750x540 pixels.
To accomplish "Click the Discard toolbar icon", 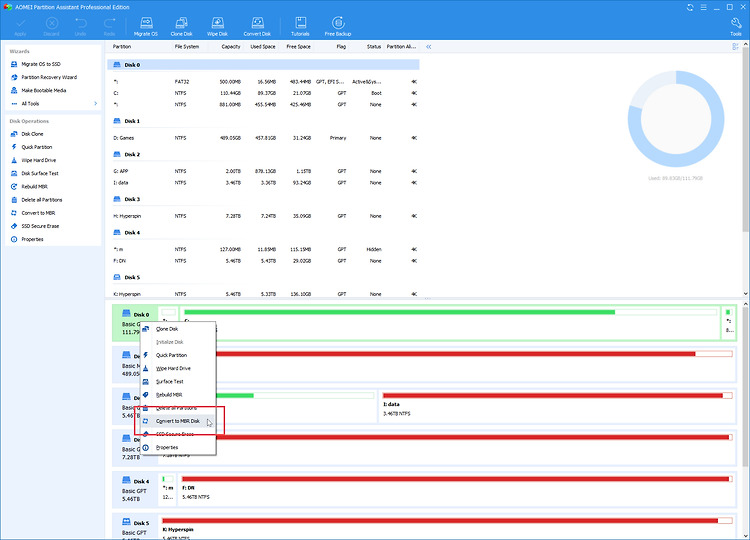I will coord(51,27).
